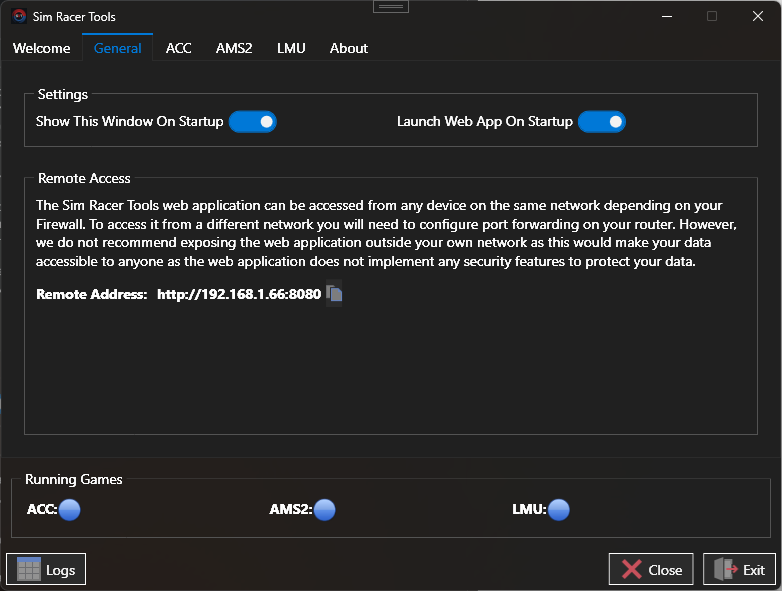Screen dimensions: 782x591
Task: Go to the AMS2 tab
Action: (x=234, y=48)
